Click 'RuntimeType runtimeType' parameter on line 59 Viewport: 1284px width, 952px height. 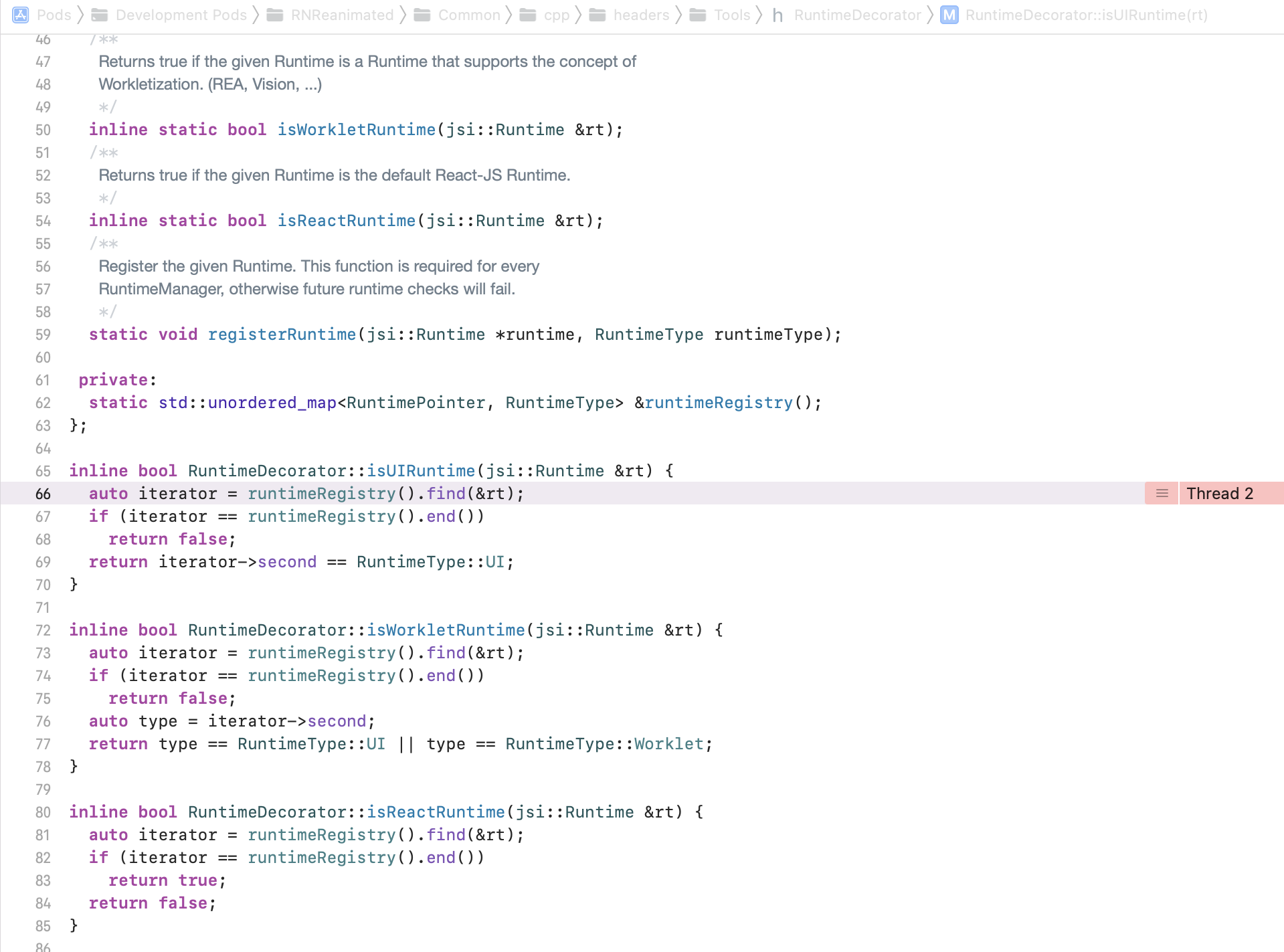pyautogui.click(x=709, y=335)
